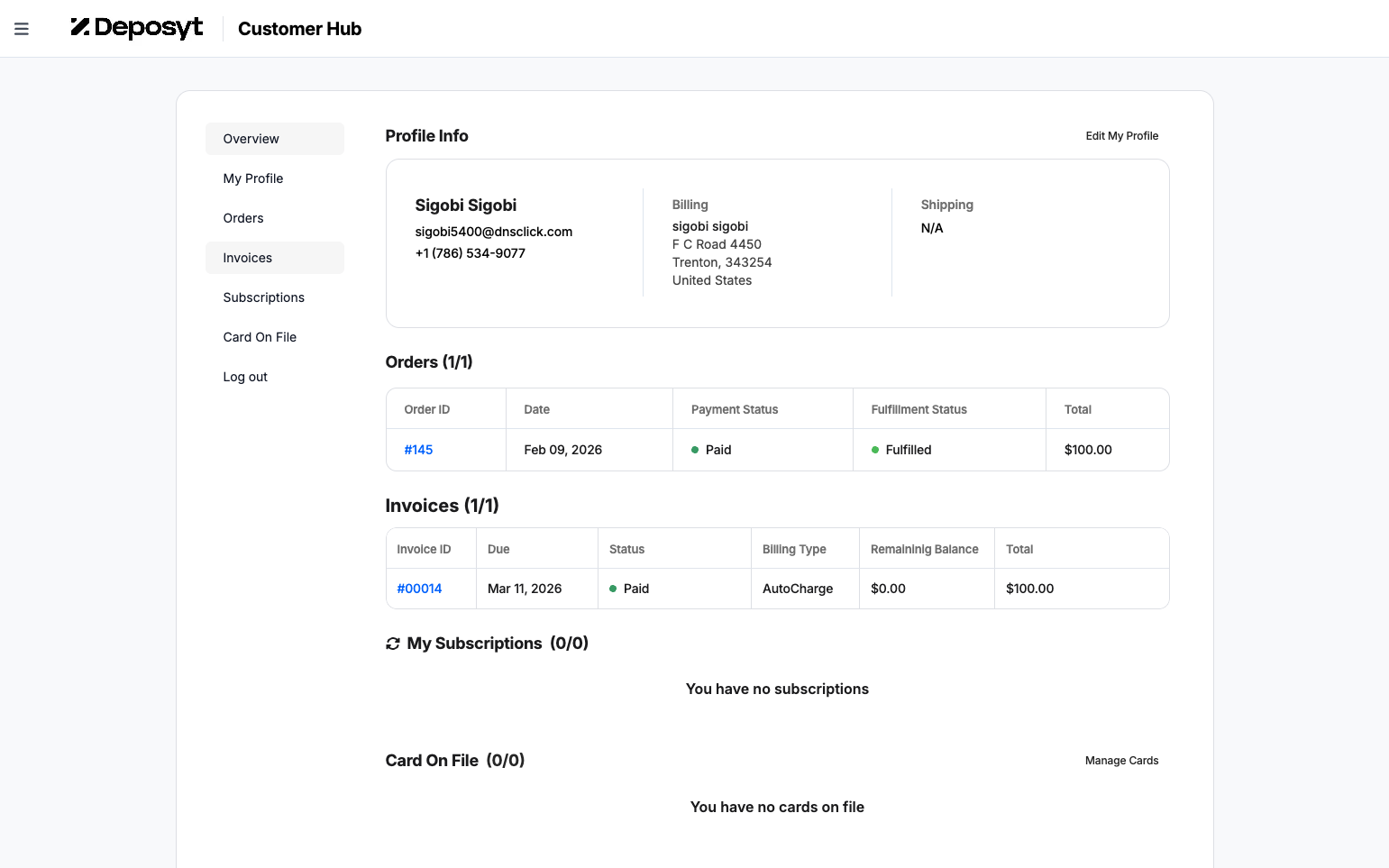Click the Date column header in Orders
Image resolution: width=1389 pixels, height=868 pixels.
point(537,409)
